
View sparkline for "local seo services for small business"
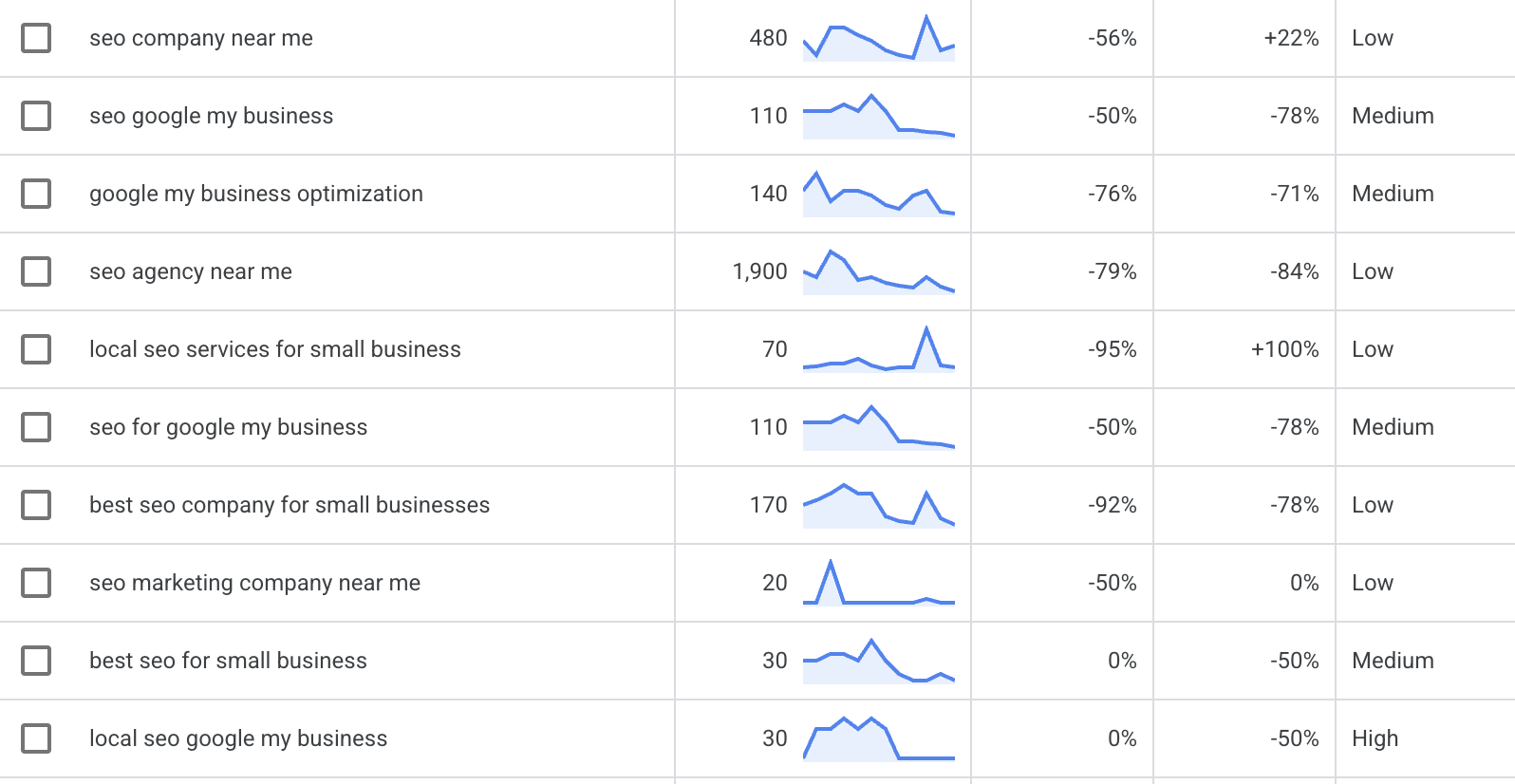tap(878, 349)
